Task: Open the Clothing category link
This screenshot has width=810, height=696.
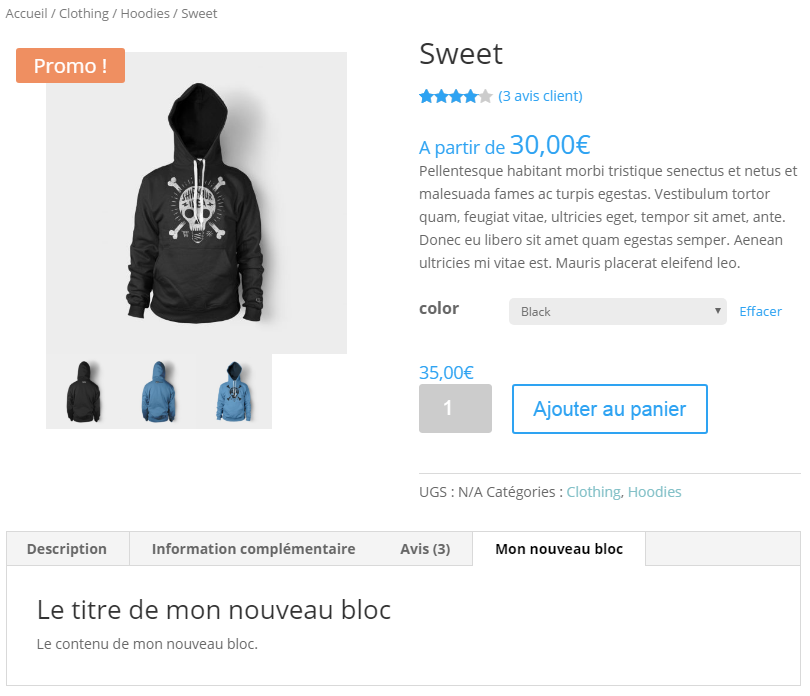Action: (84, 14)
